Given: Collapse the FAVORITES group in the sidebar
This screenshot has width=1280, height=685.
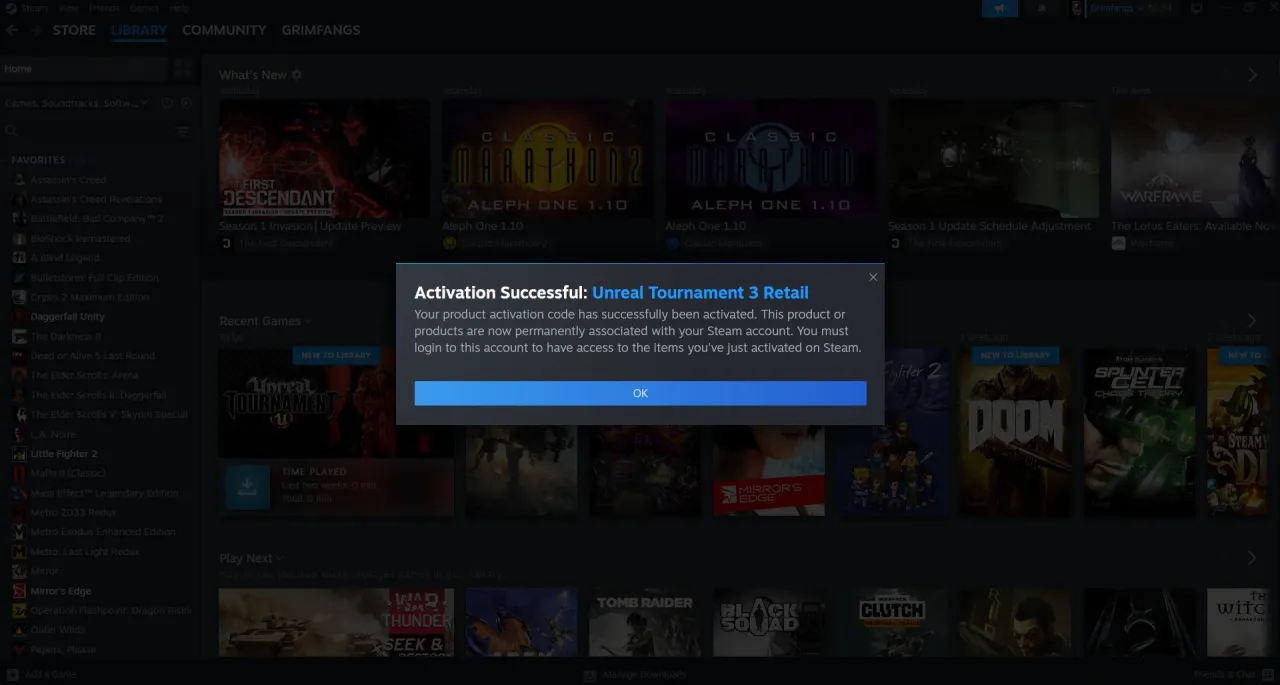Looking at the screenshot, I should (39, 160).
